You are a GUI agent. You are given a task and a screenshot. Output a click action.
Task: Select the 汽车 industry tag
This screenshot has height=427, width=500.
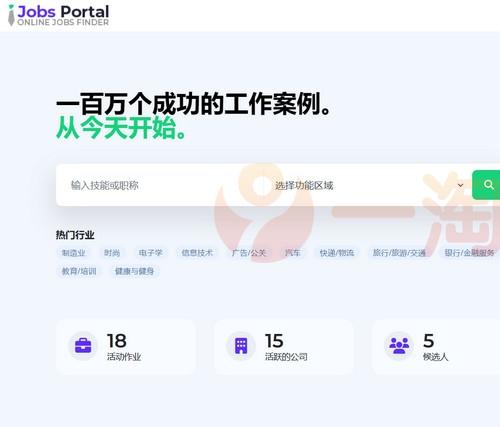293,253
